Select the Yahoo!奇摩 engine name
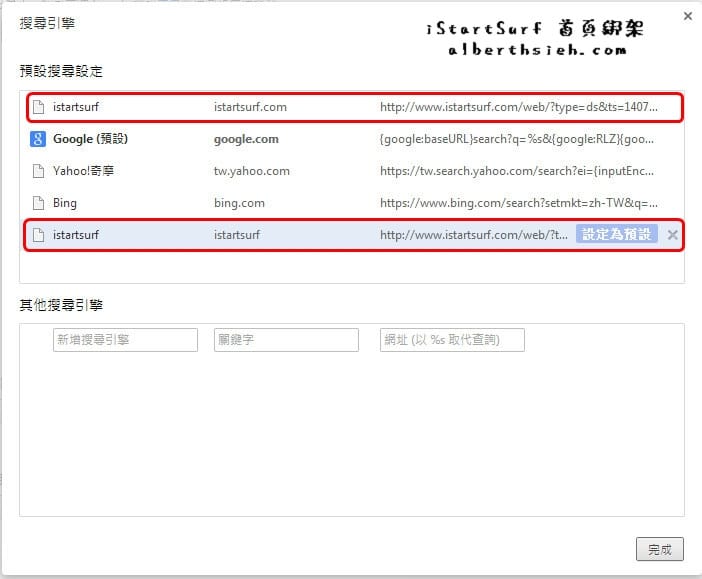Viewport: 702px width, 579px height. [x=83, y=171]
